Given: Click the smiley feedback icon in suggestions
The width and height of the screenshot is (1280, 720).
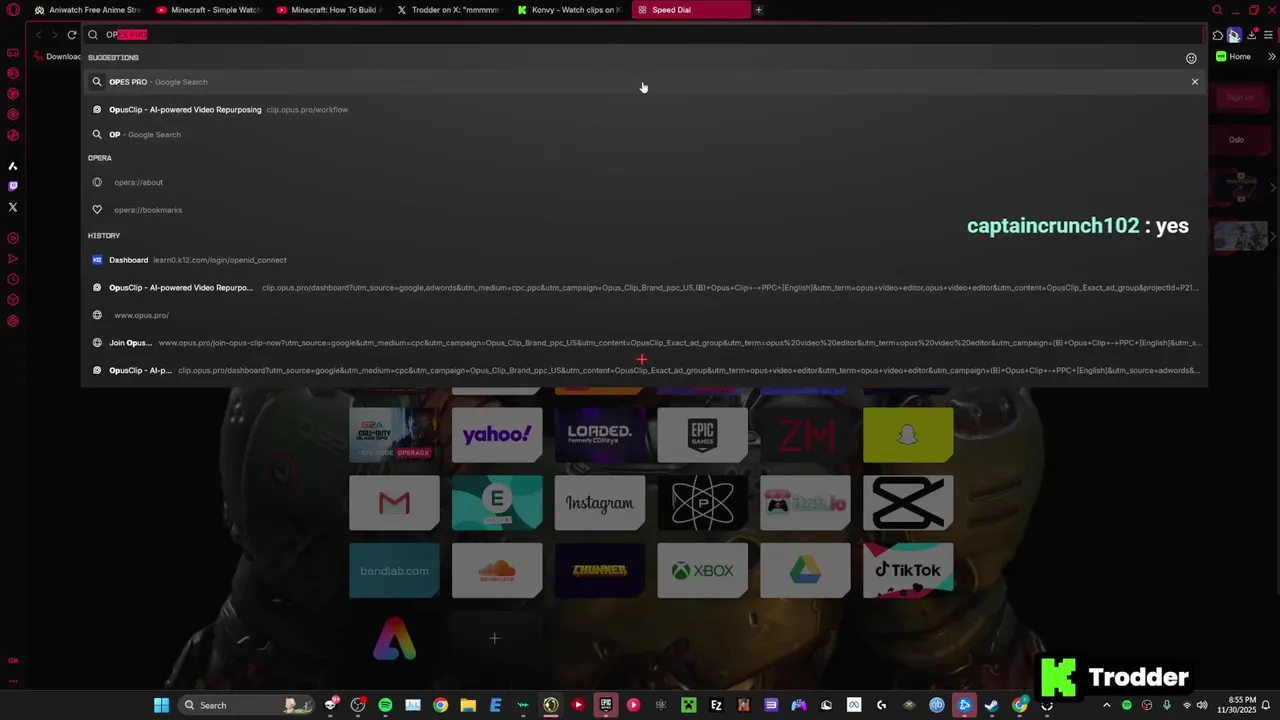Looking at the screenshot, I should [1191, 58].
